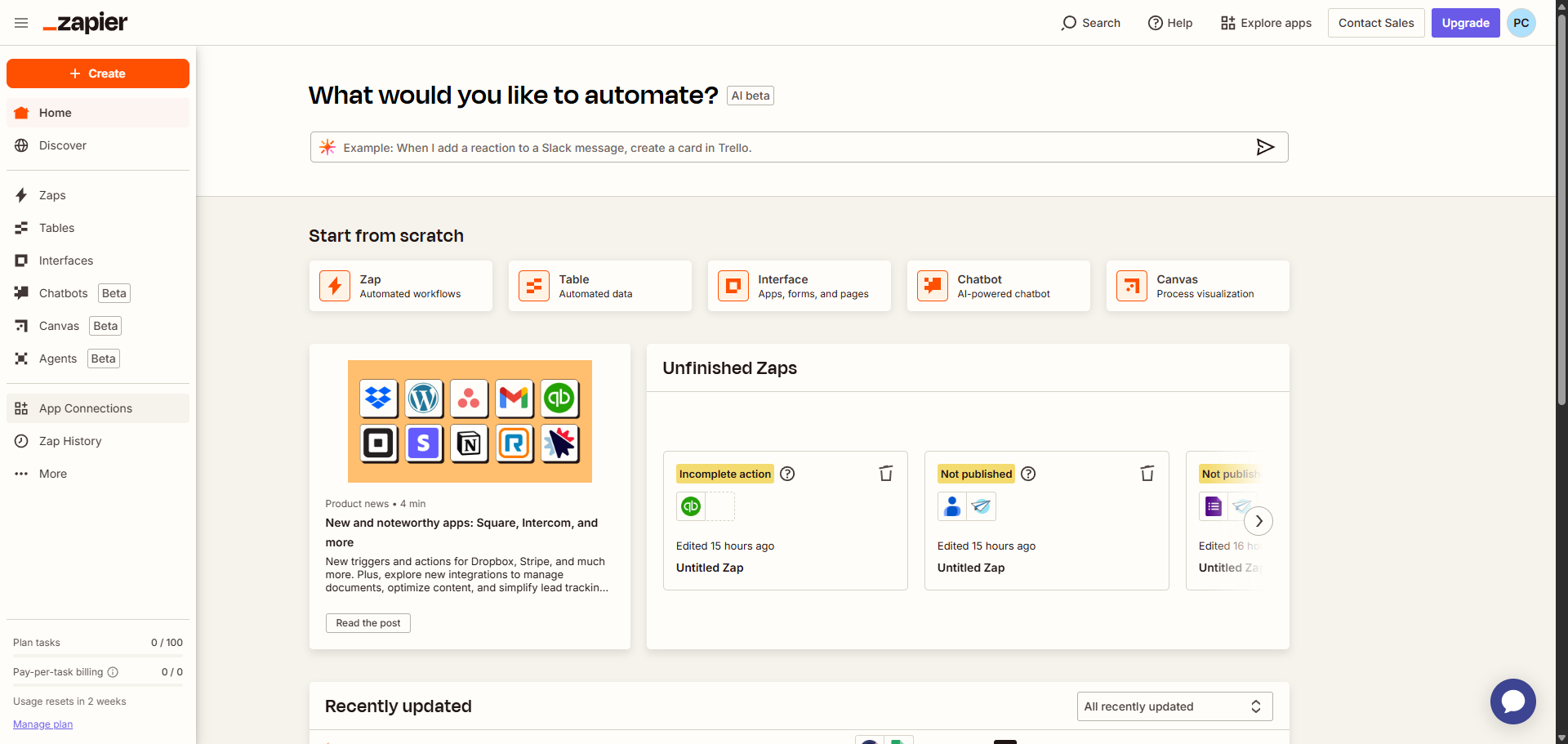Open the Manage plan link
Screen dimensions: 1568x744
point(42,724)
